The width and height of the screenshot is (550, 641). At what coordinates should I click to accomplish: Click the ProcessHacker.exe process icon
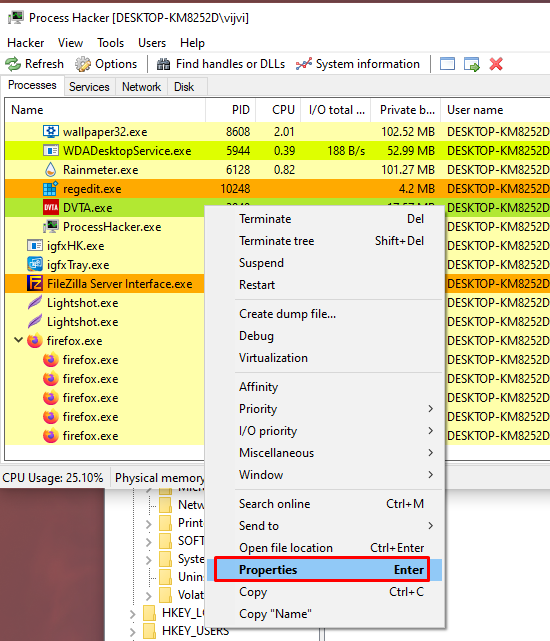tap(51, 226)
